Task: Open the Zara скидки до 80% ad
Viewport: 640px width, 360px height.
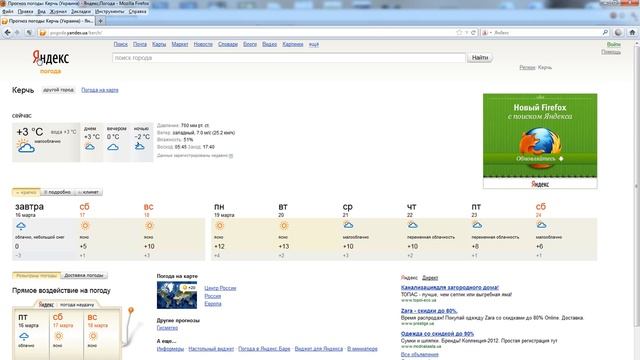Action: tap(429, 311)
